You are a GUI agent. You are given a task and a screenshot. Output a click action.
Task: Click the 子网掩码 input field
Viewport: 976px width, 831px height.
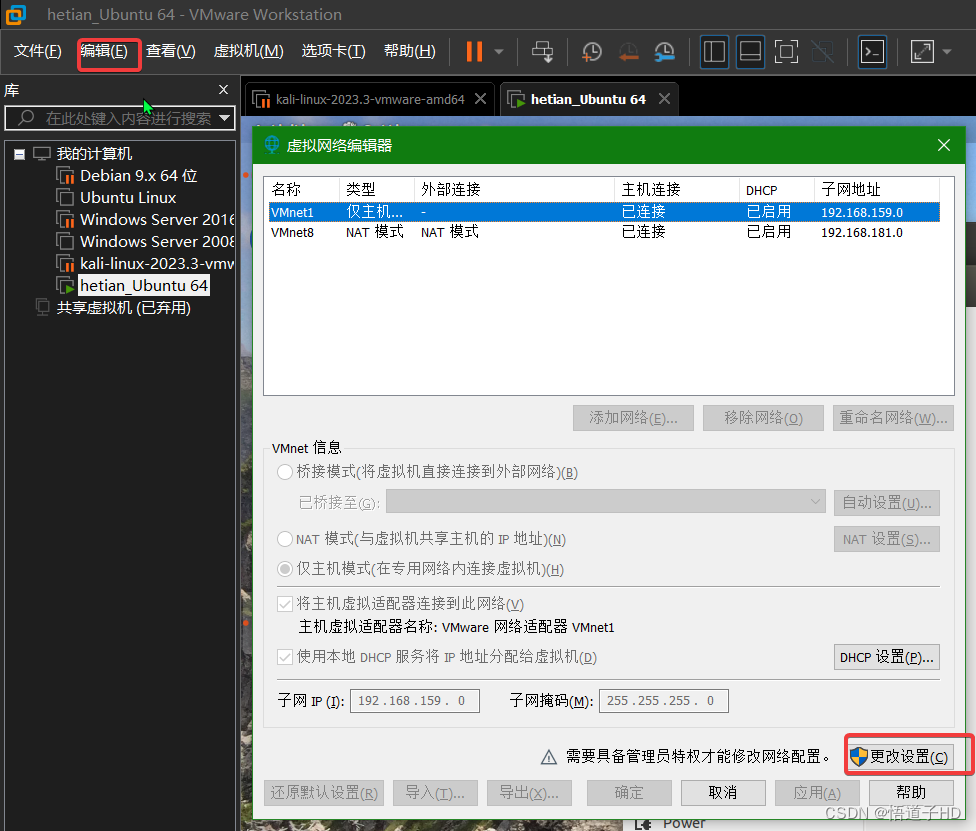pos(664,701)
